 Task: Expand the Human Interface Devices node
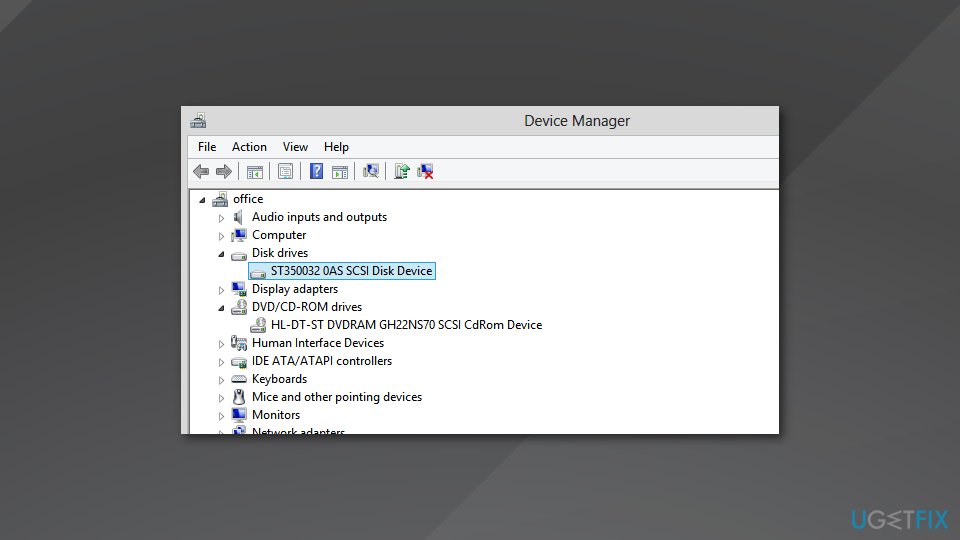point(221,344)
